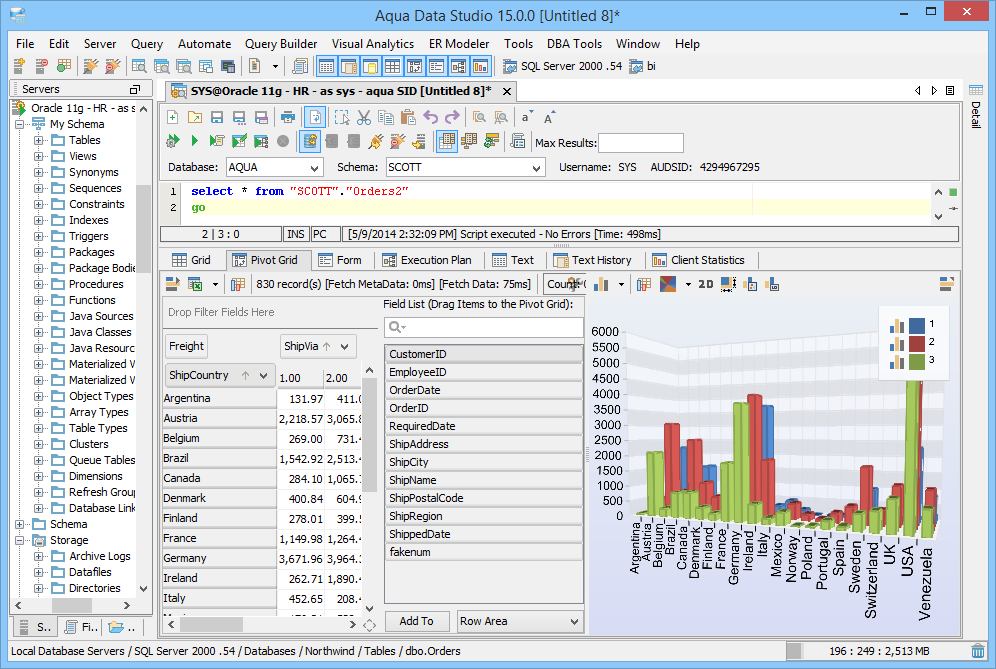Click the Freight field button
This screenshot has width=996, height=669.
point(186,346)
